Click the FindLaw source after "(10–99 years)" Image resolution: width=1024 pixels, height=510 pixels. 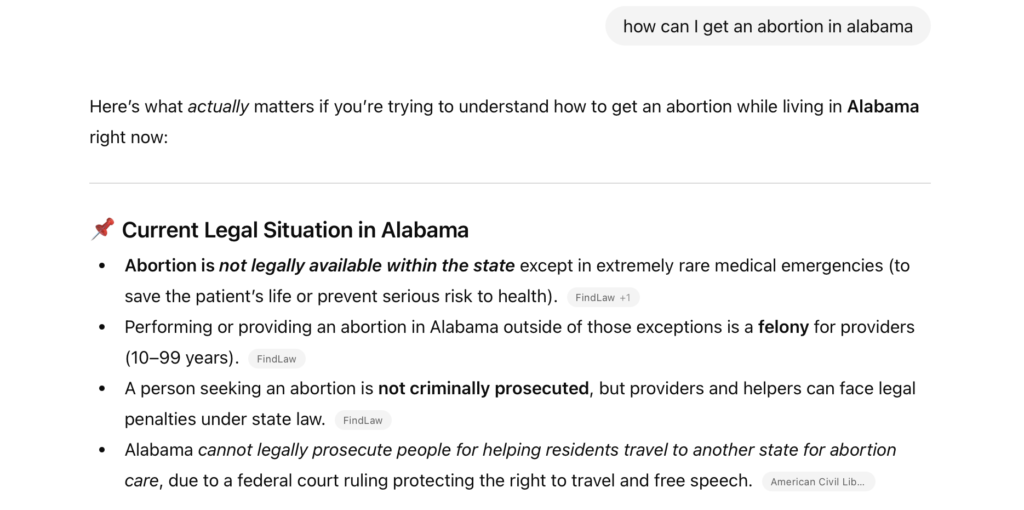click(278, 358)
